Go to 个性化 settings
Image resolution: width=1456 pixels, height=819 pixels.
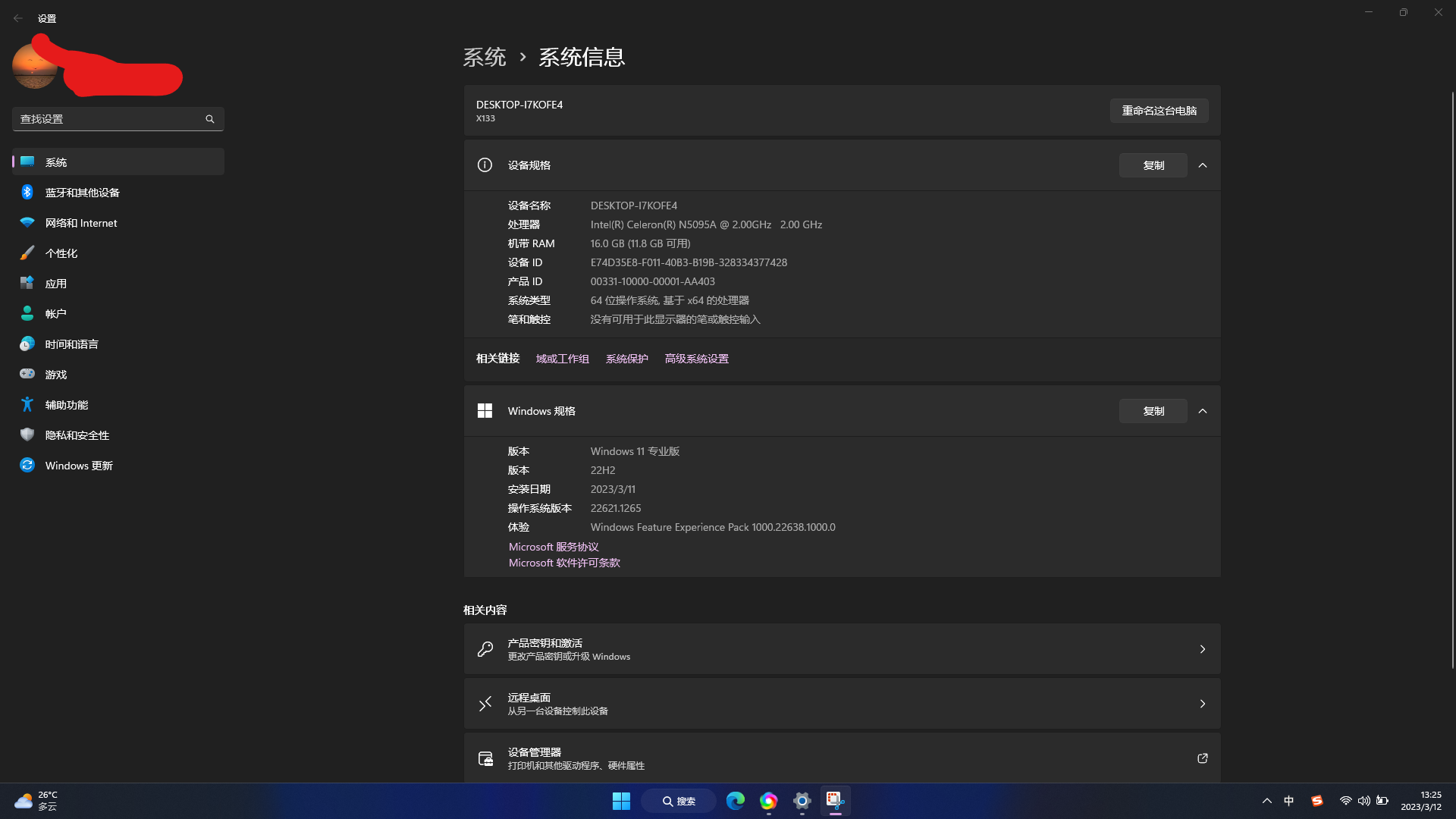118,253
